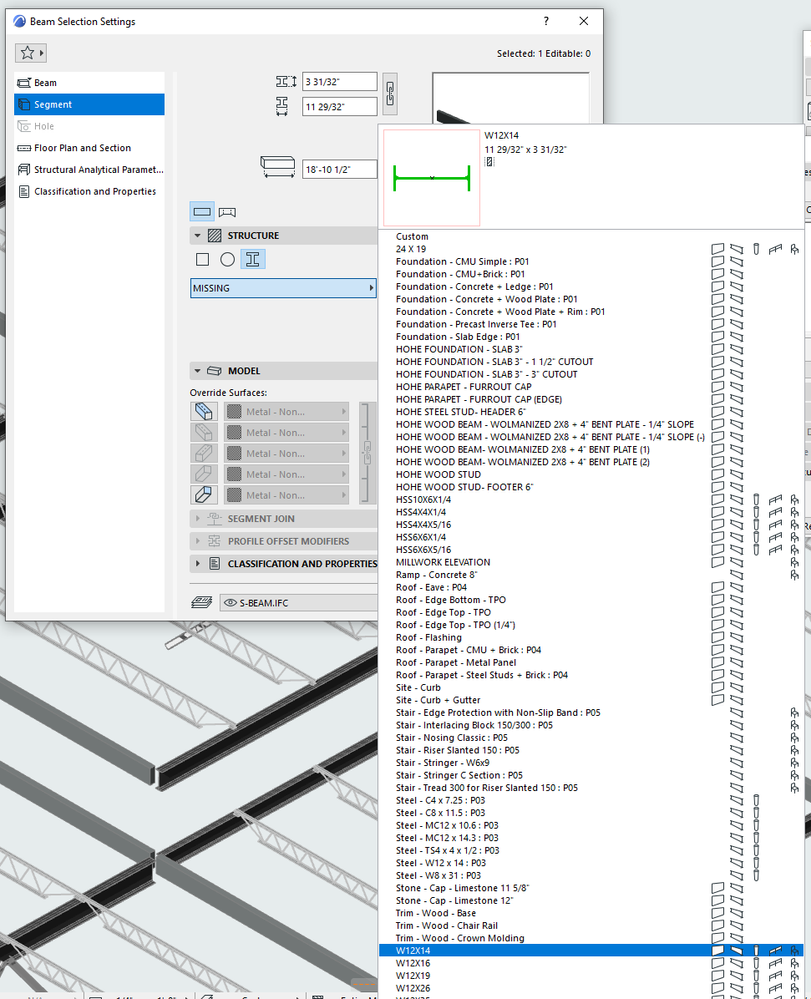
Task: Open the Structural Analytical Parameters page
Action: 90,168
